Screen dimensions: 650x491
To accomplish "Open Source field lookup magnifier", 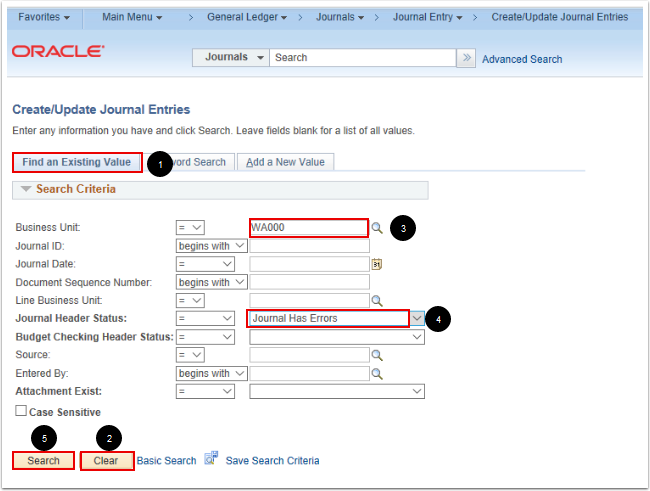I will (377, 355).
